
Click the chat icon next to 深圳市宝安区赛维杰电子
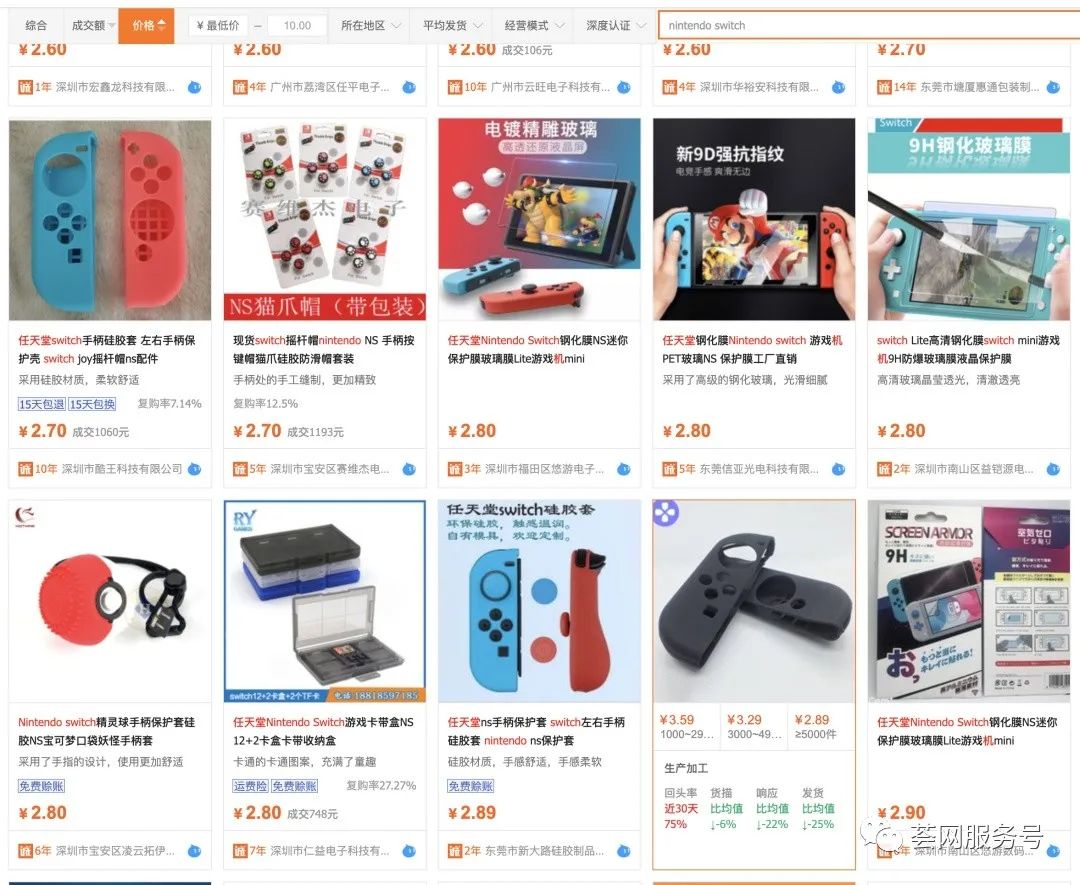tap(409, 469)
